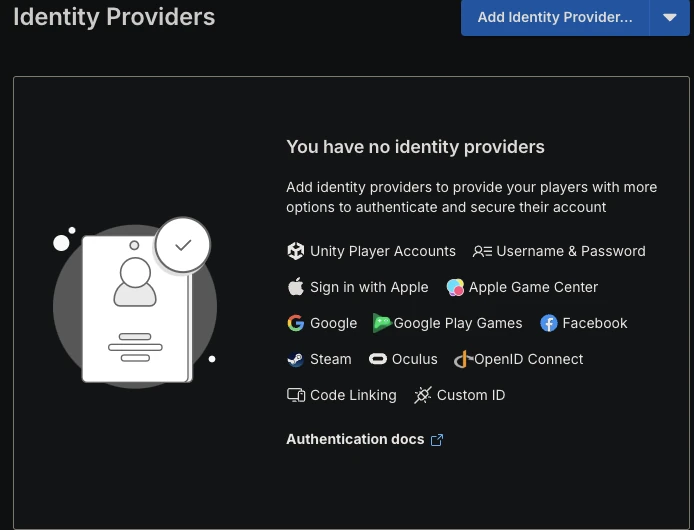Click the Username & Password icon
694x530 pixels.
(482, 251)
